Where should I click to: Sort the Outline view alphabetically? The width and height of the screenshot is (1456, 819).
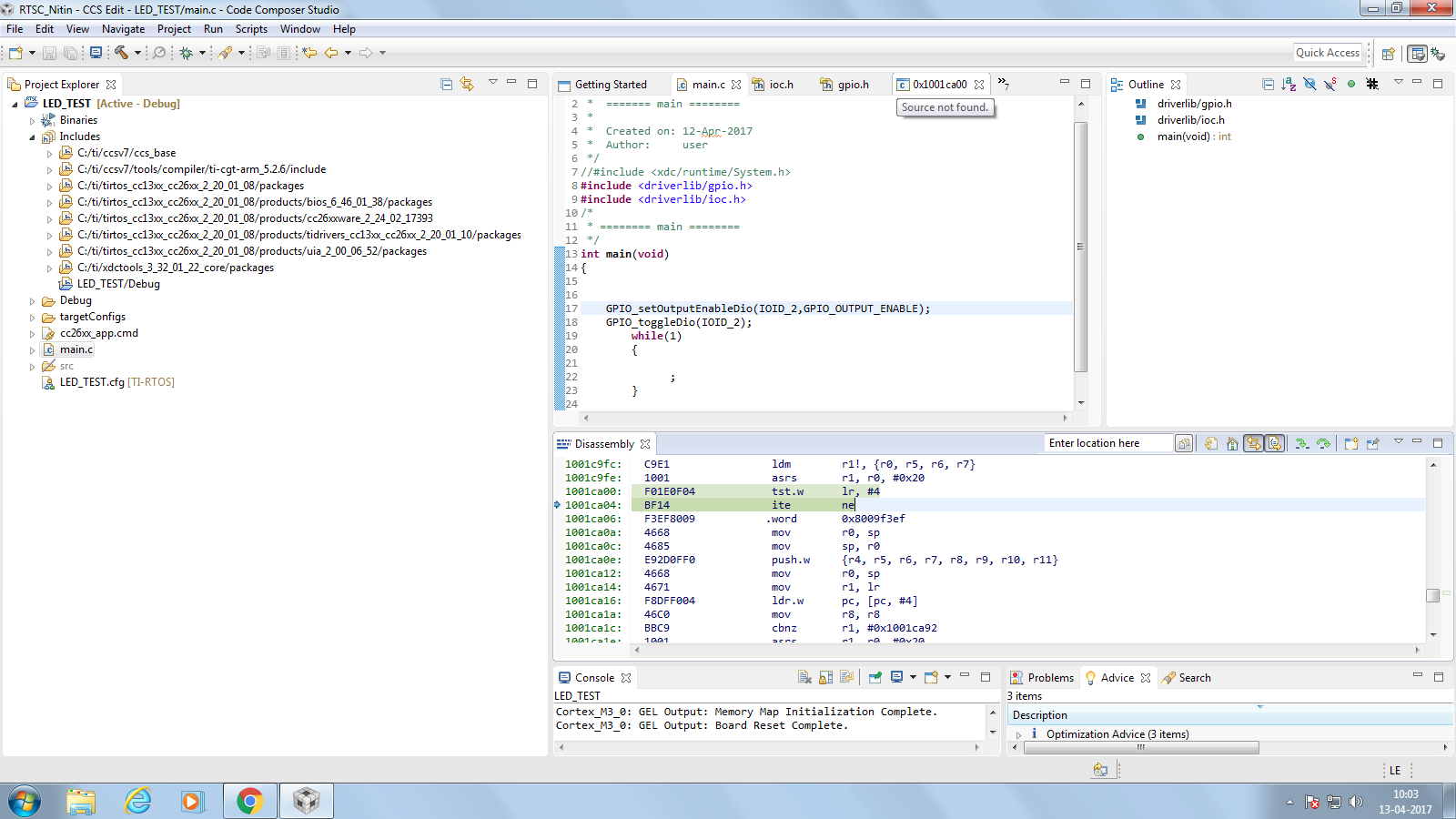click(1289, 85)
